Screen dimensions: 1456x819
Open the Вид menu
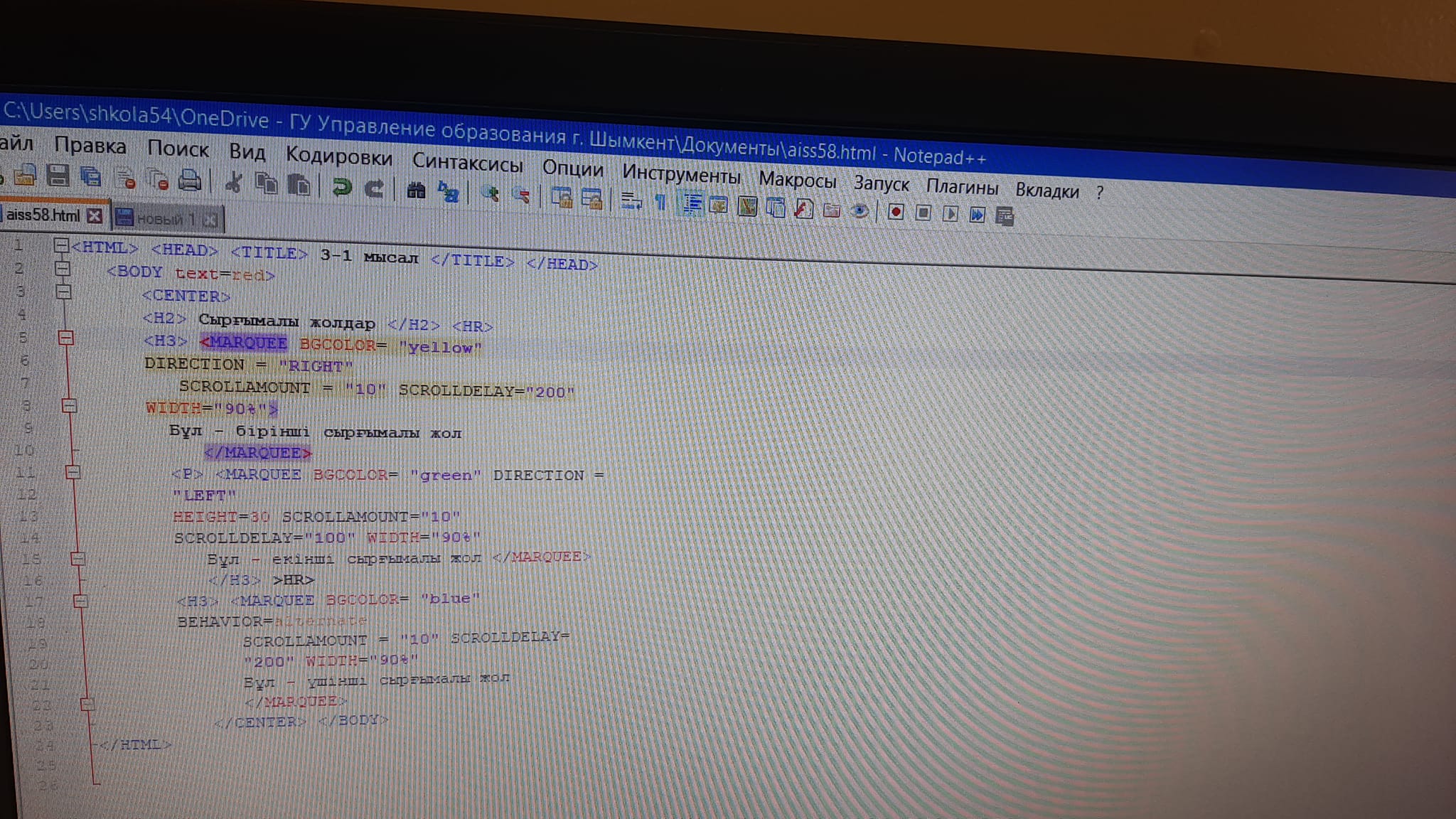[247, 151]
